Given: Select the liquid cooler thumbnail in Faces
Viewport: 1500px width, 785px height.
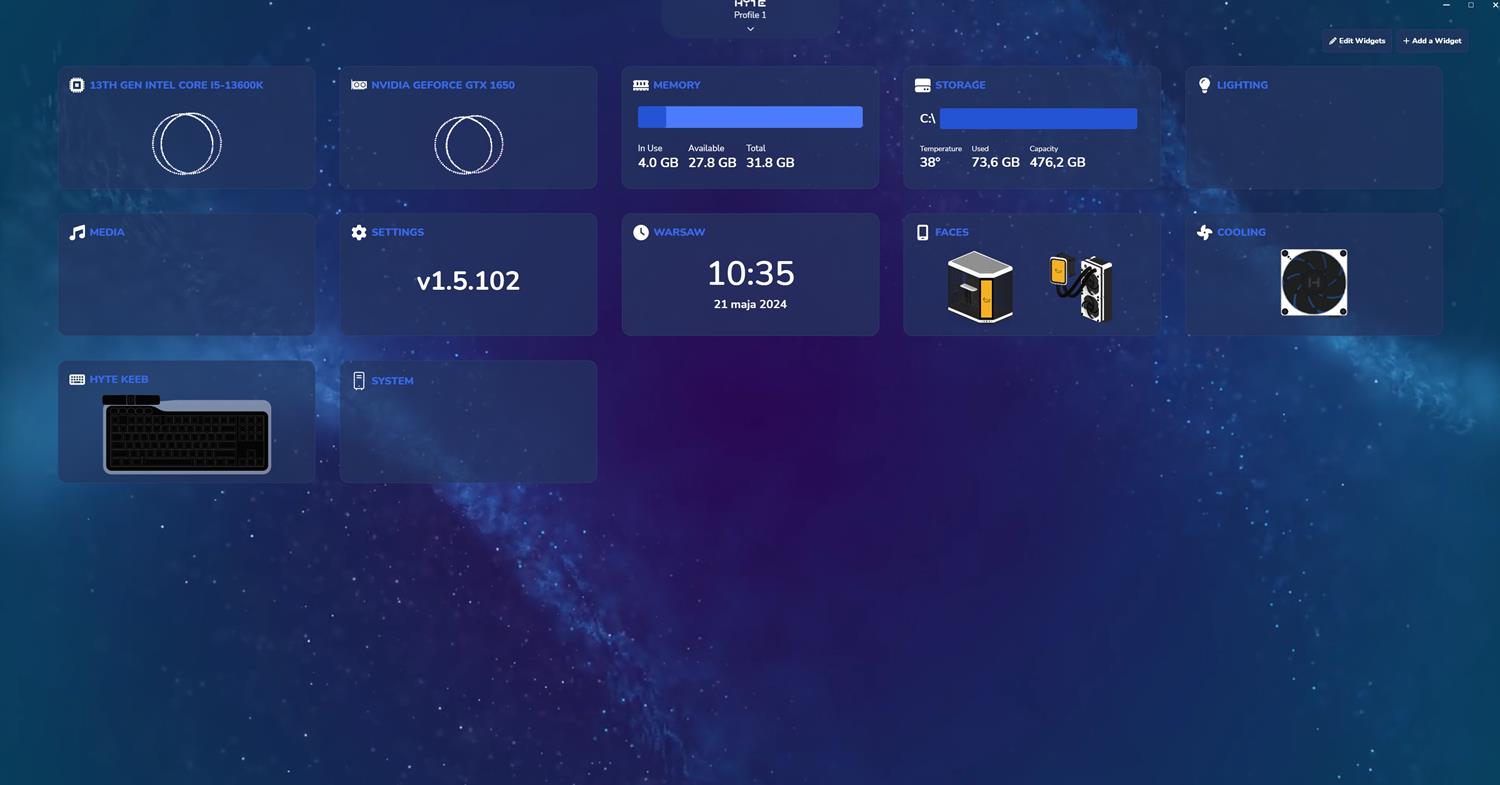Looking at the screenshot, I should coord(1081,288).
